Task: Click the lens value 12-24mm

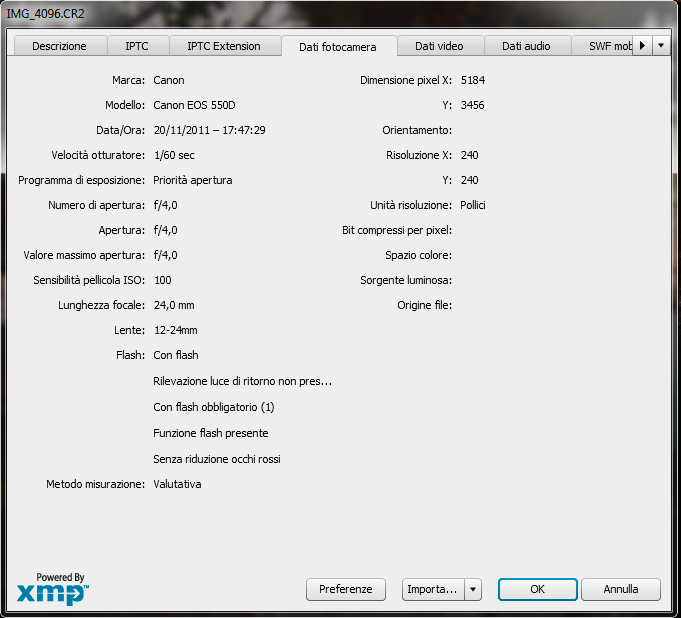Action: [x=175, y=330]
